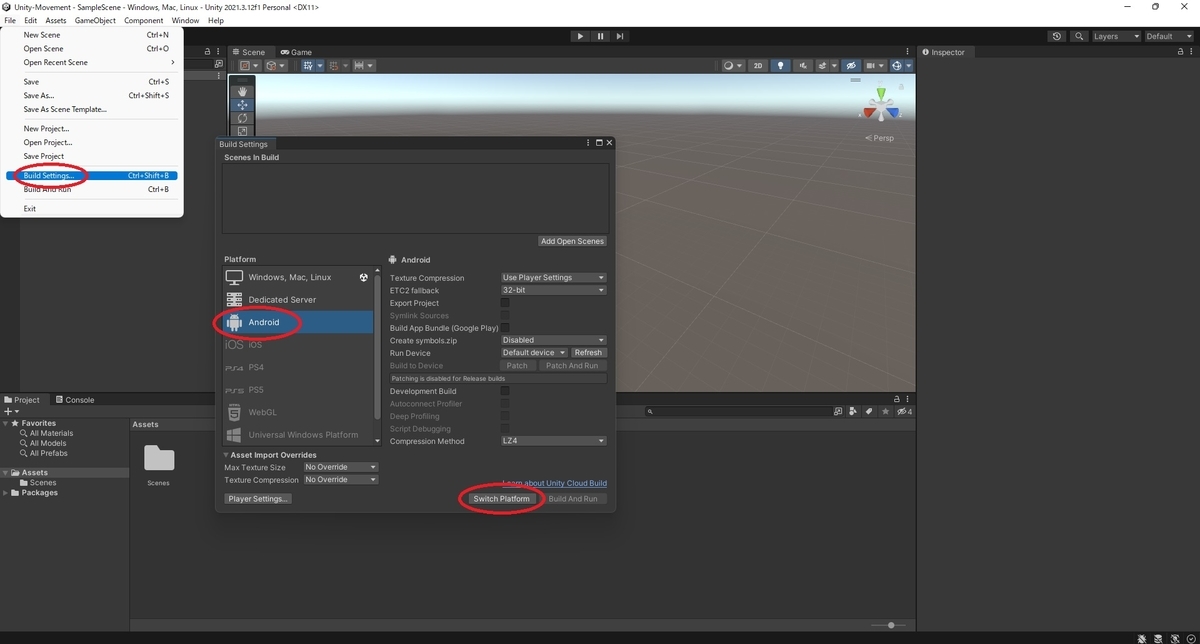Toggle Export Project checkbox
Image resolution: width=1200 pixels, height=644 pixels.
point(505,303)
